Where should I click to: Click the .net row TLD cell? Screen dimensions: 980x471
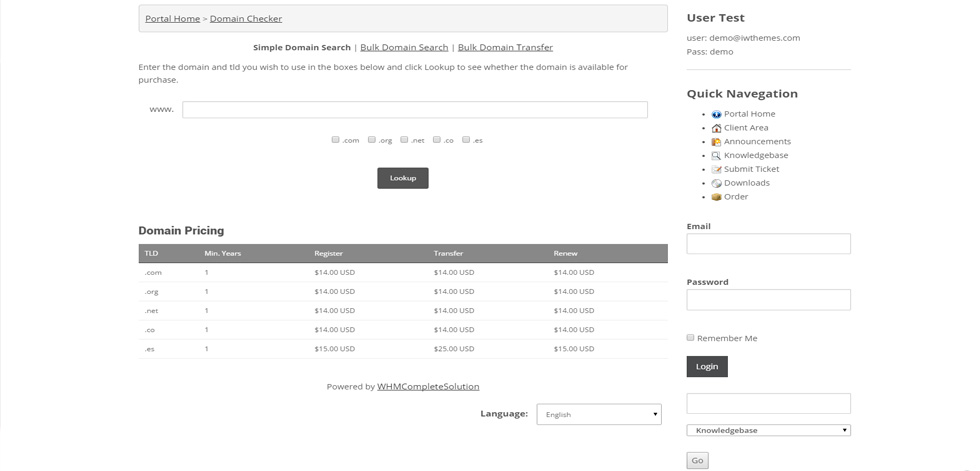150,310
